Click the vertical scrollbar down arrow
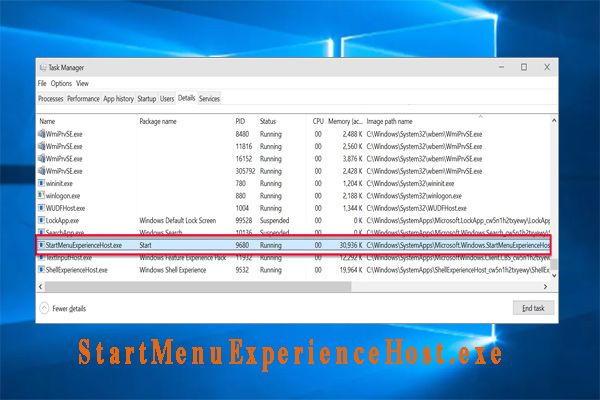This screenshot has width=600, height=400. point(554,275)
